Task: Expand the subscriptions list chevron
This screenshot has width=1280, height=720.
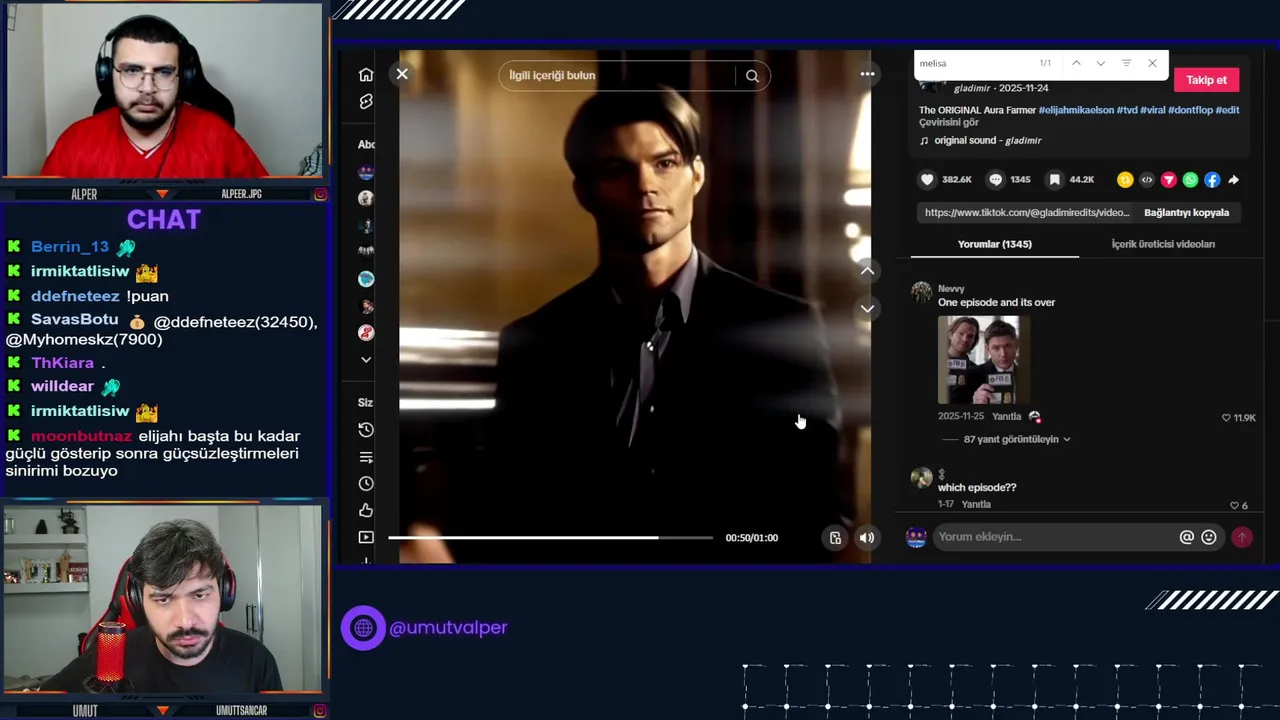Action: coord(366,360)
